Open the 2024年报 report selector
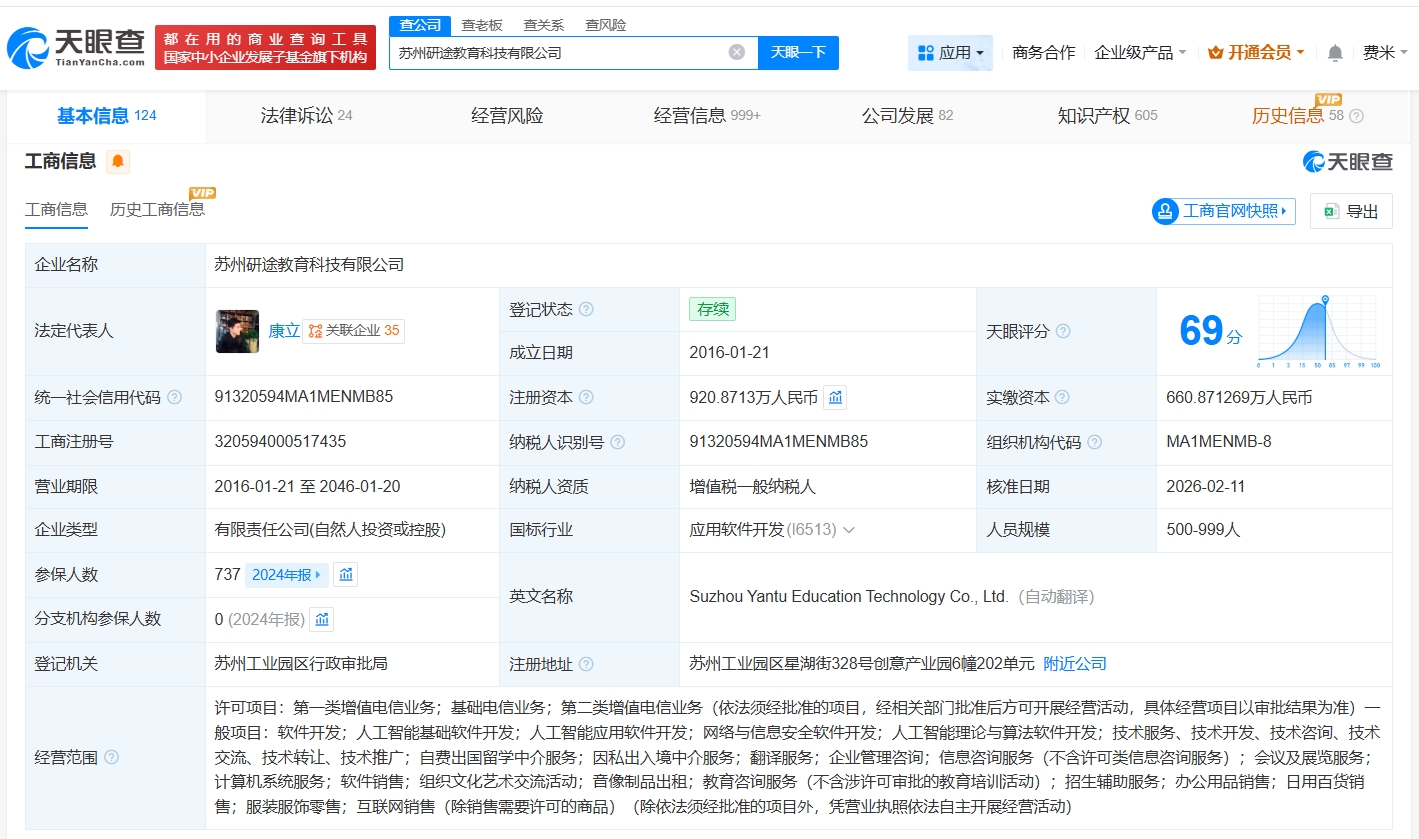The height and width of the screenshot is (839, 1419). [287, 574]
